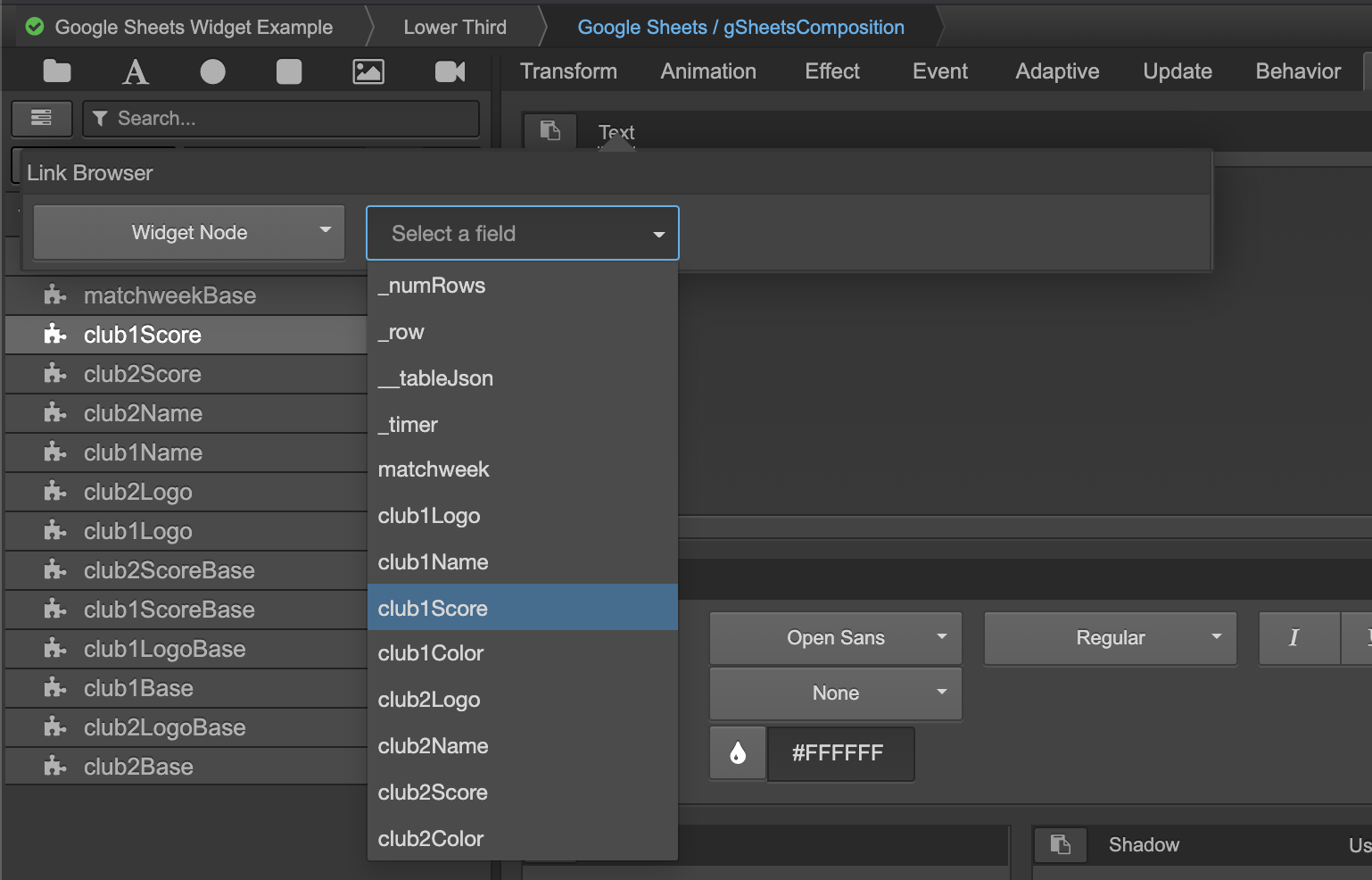Add a rounded rectangle shape node
This screenshot has height=880, width=1372.
(x=289, y=71)
